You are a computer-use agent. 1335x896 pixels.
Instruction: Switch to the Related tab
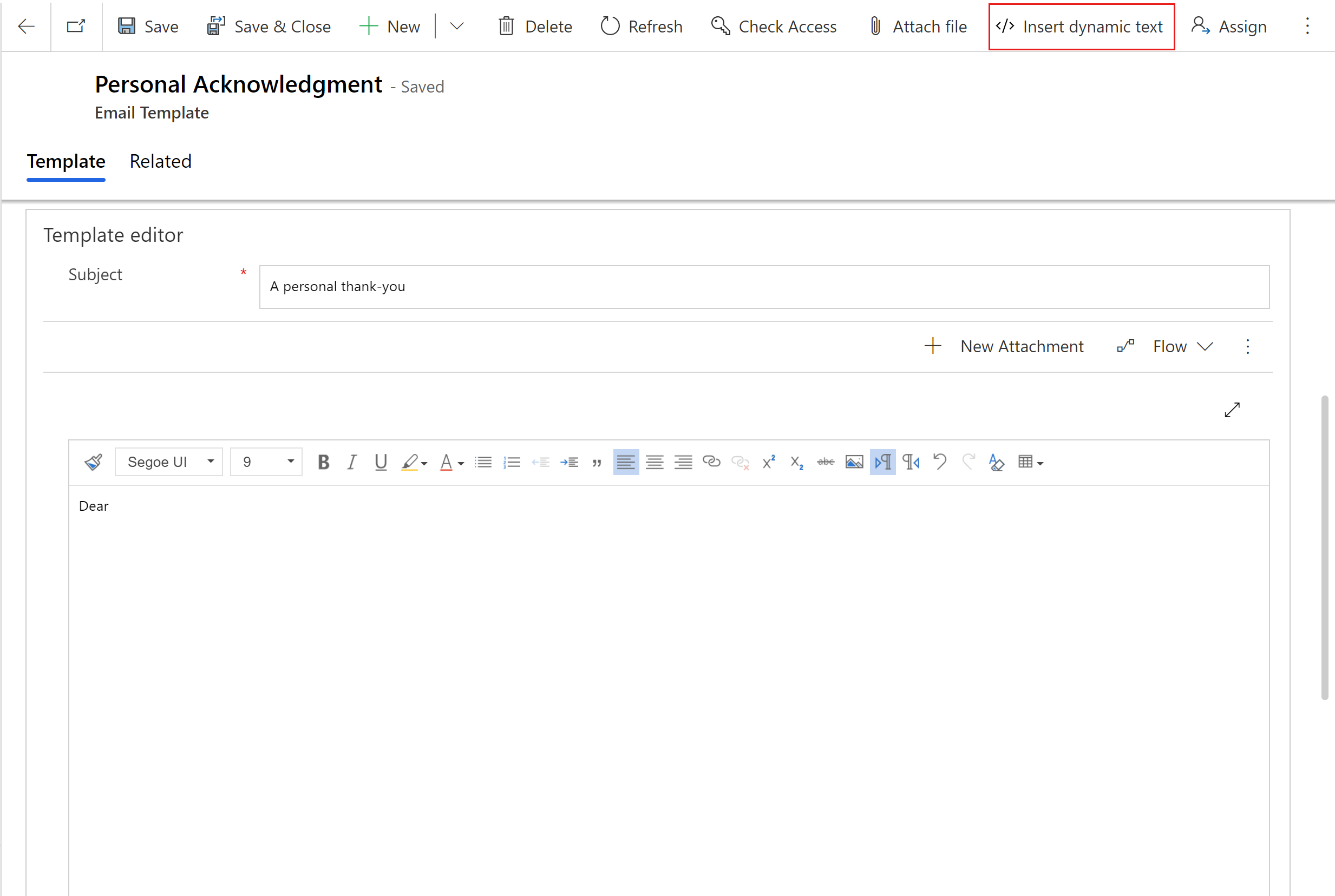point(160,160)
